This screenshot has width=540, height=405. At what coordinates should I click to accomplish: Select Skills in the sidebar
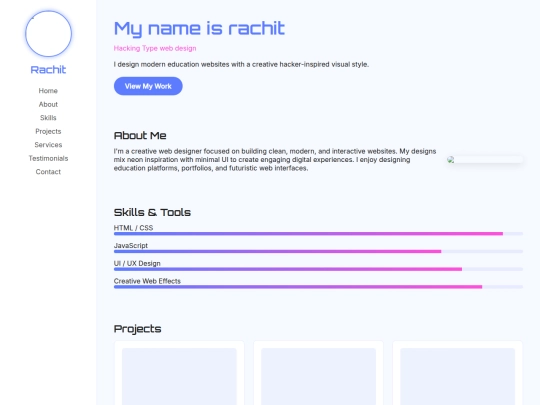48,118
